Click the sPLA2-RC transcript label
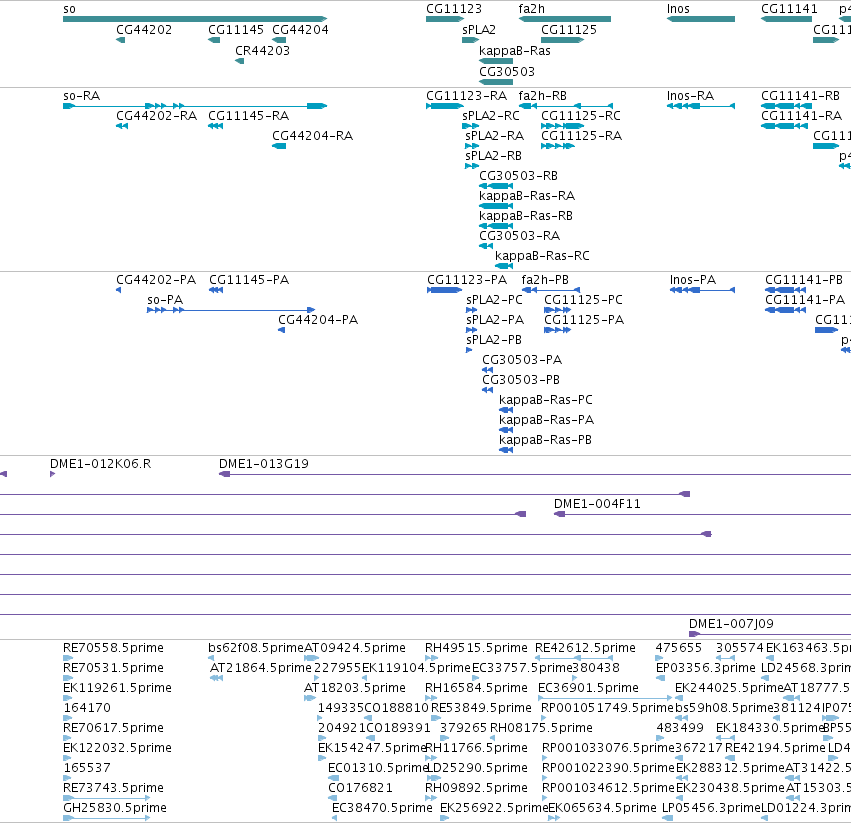The image size is (851, 823). coord(491,116)
